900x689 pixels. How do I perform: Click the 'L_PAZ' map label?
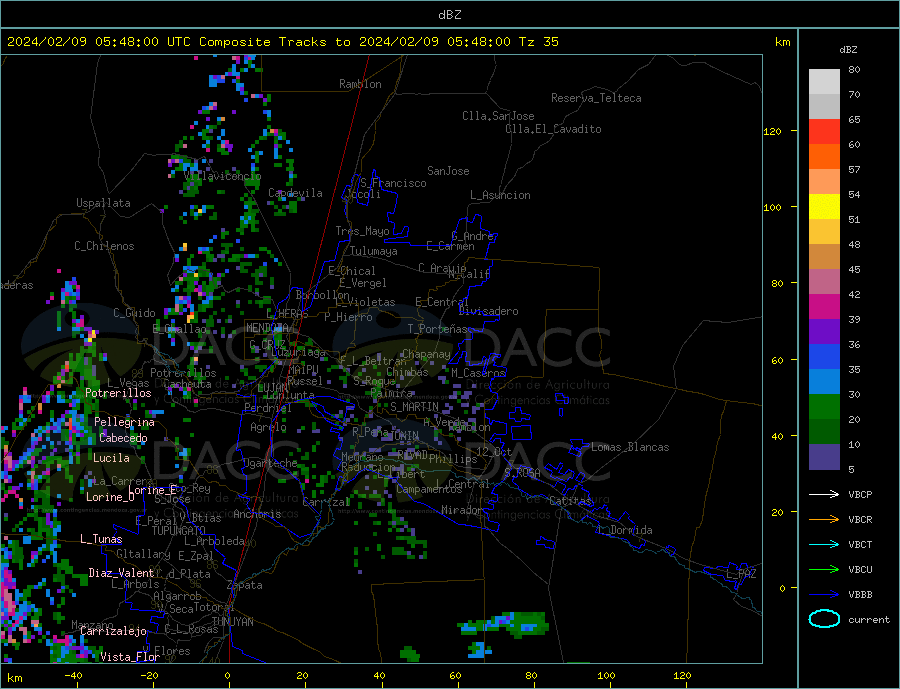coord(741,574)
